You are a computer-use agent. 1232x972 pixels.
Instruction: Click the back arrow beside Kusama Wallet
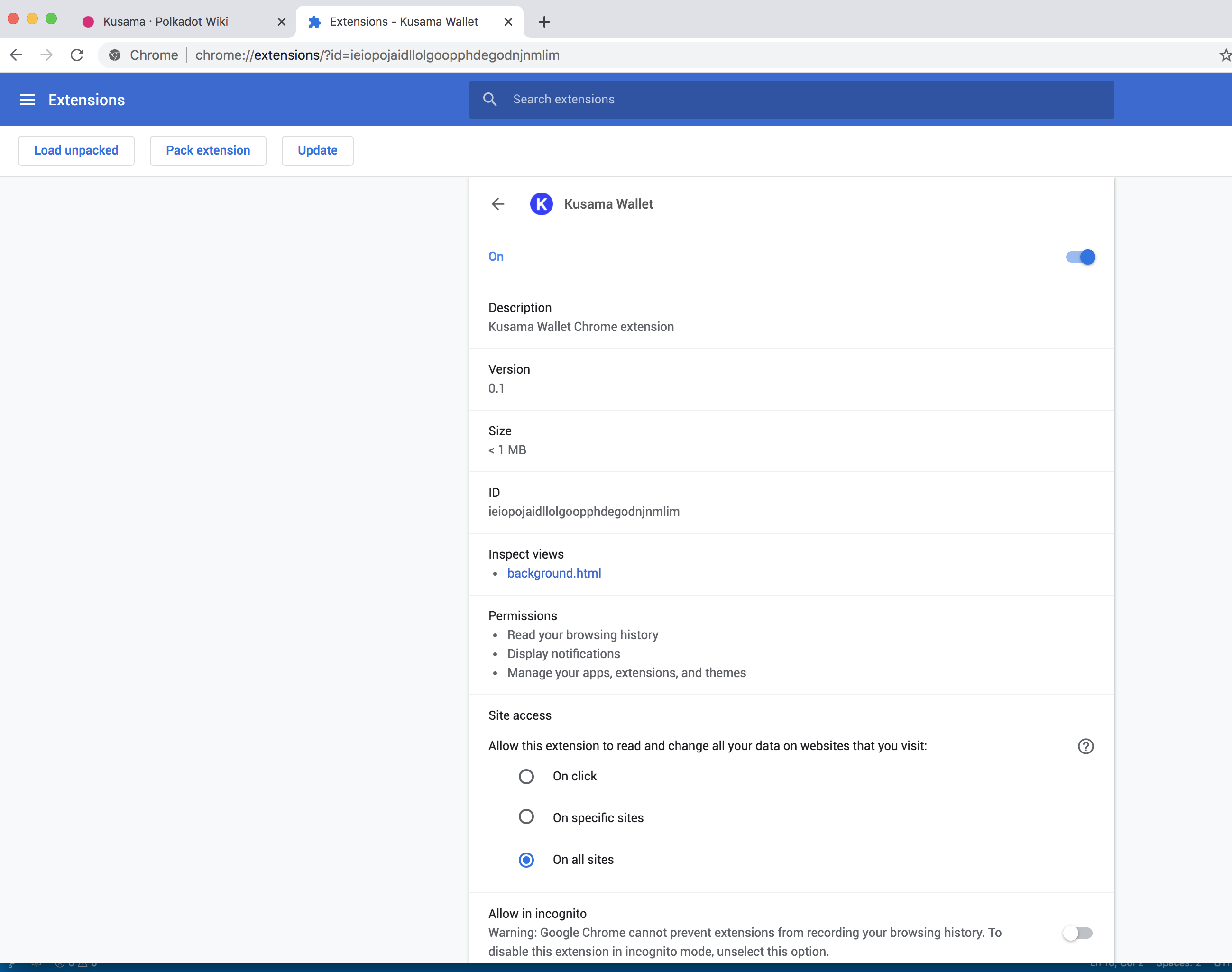tap(498, 204)
